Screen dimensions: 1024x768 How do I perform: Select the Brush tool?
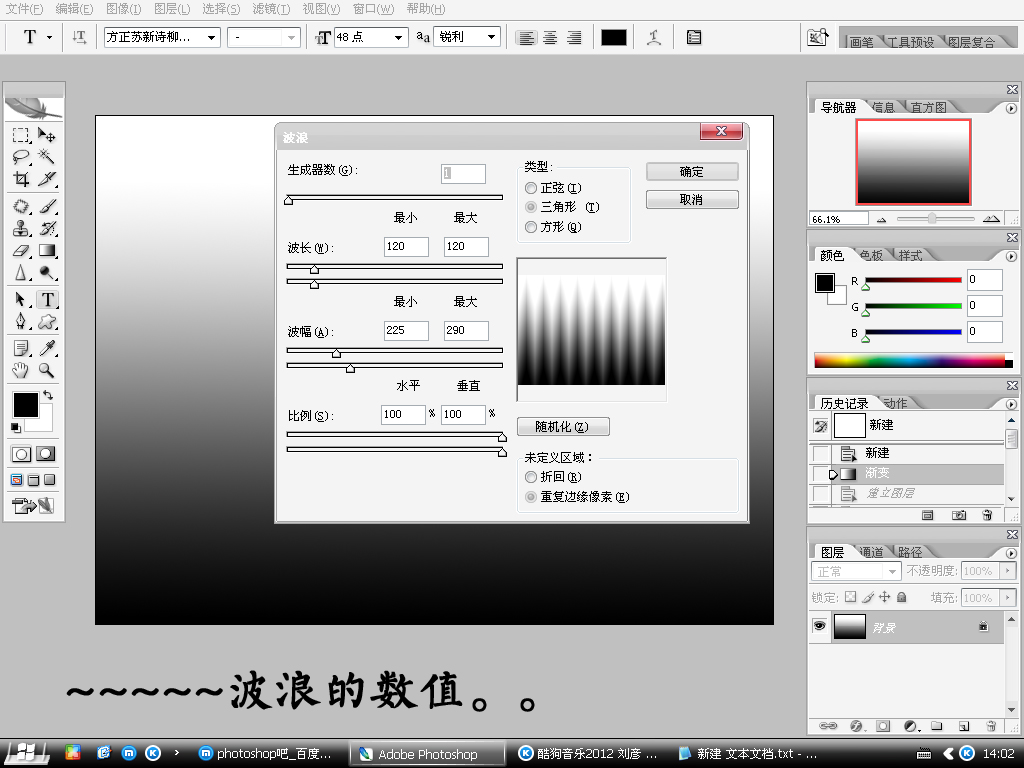click(47, 206)
